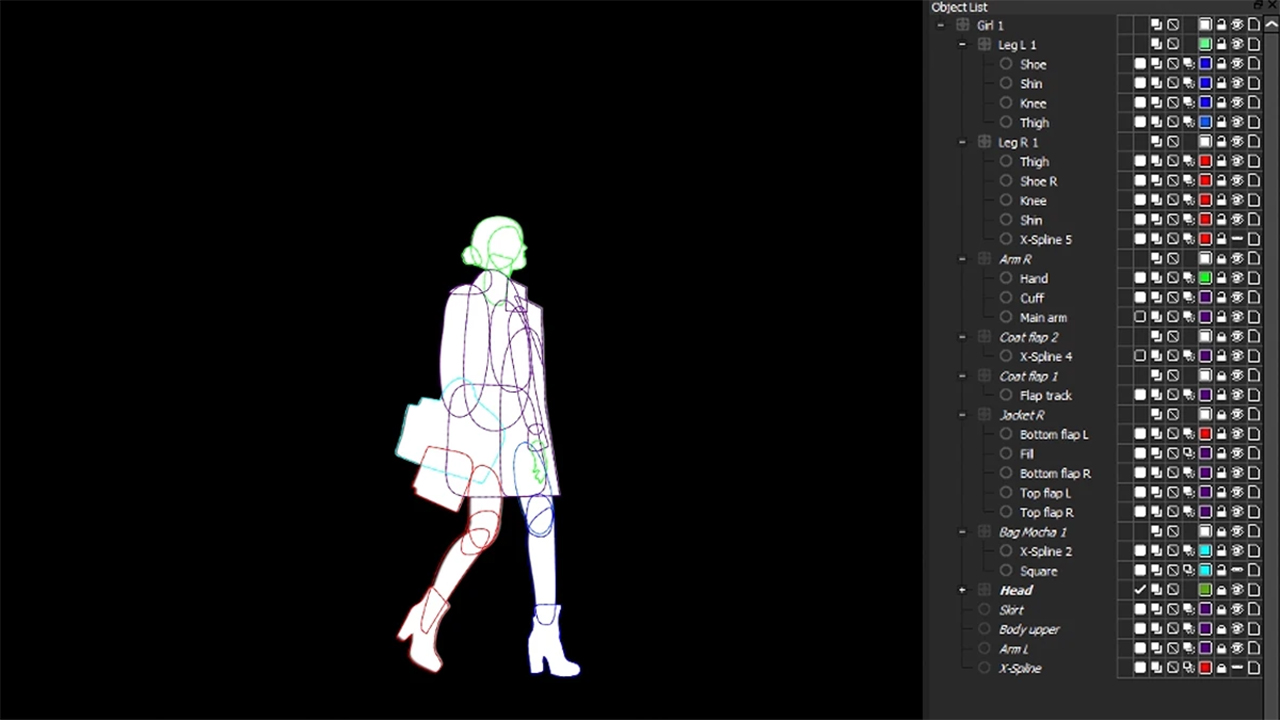Hide the Thigh layer under Leg R 1
This screenshot has height=720, width=1280.
point(1237,161)
